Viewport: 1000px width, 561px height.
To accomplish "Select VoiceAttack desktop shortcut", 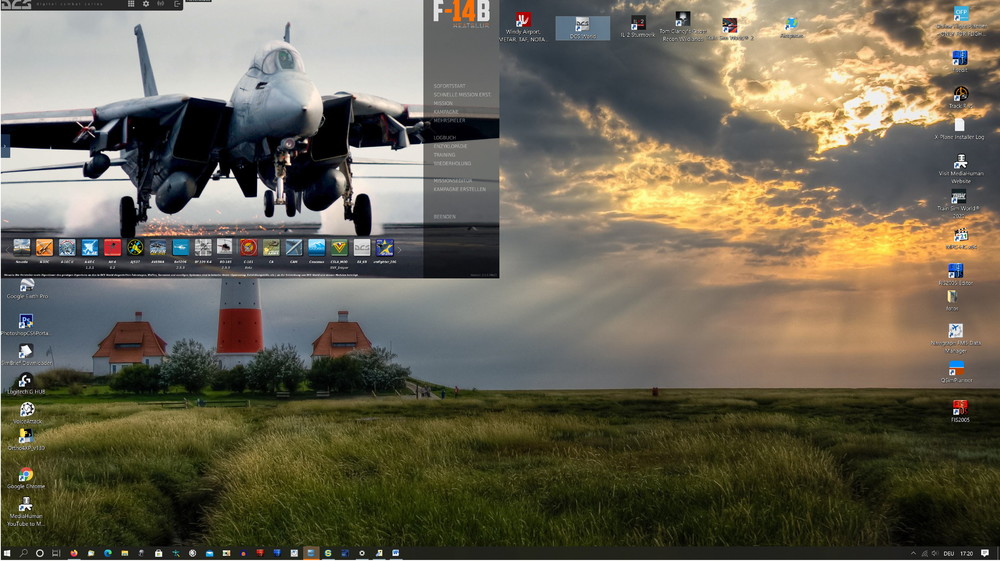I will (27, 413).
